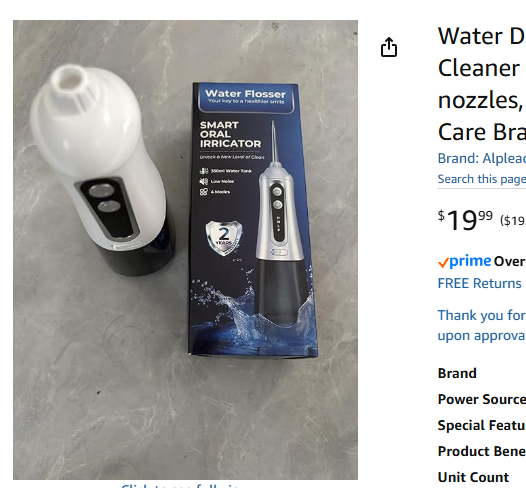Click the Brand attribute label

pyautogui.click(x=457, y=373)
